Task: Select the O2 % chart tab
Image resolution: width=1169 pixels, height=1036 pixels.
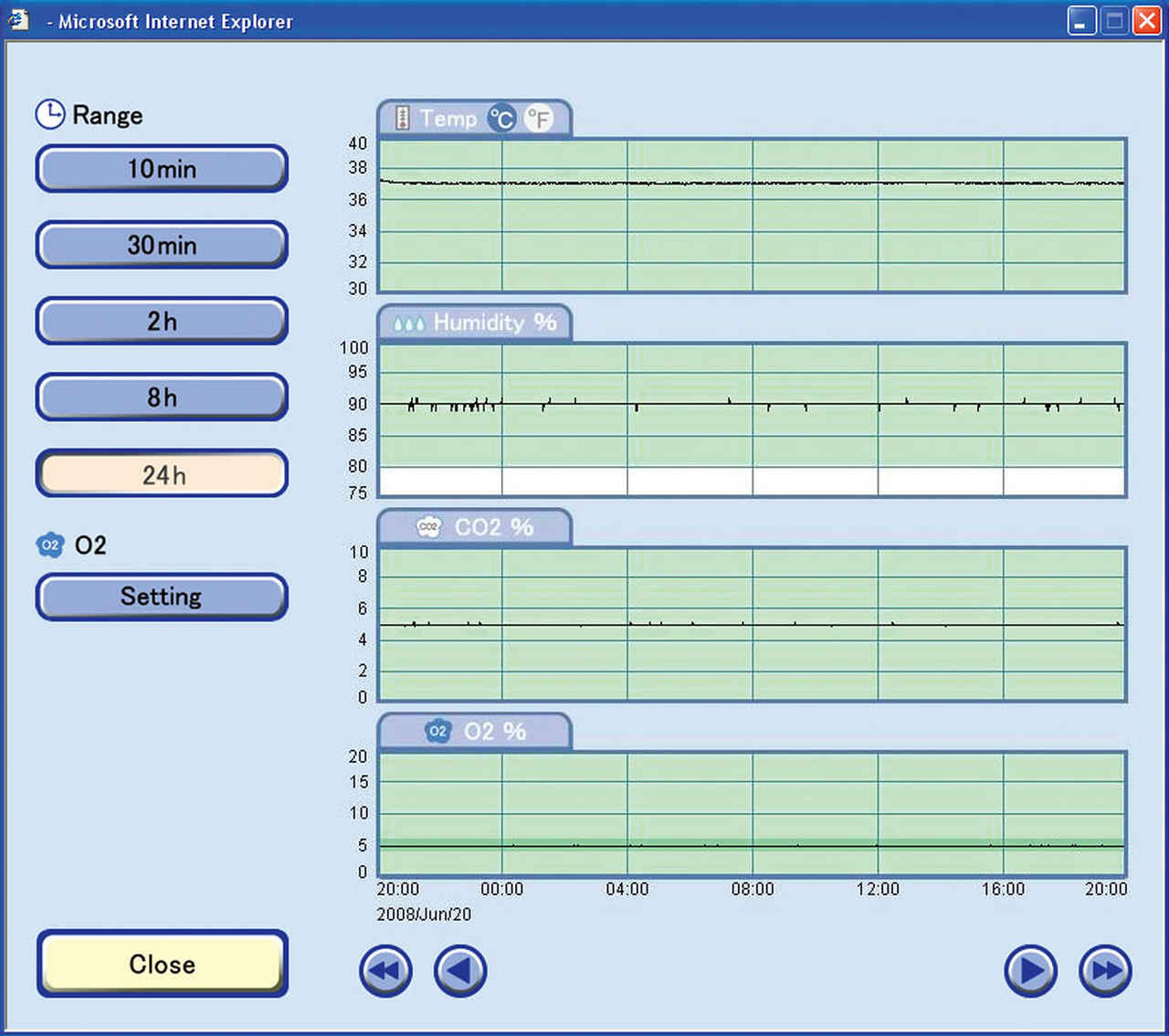Action: click(475, 732)
